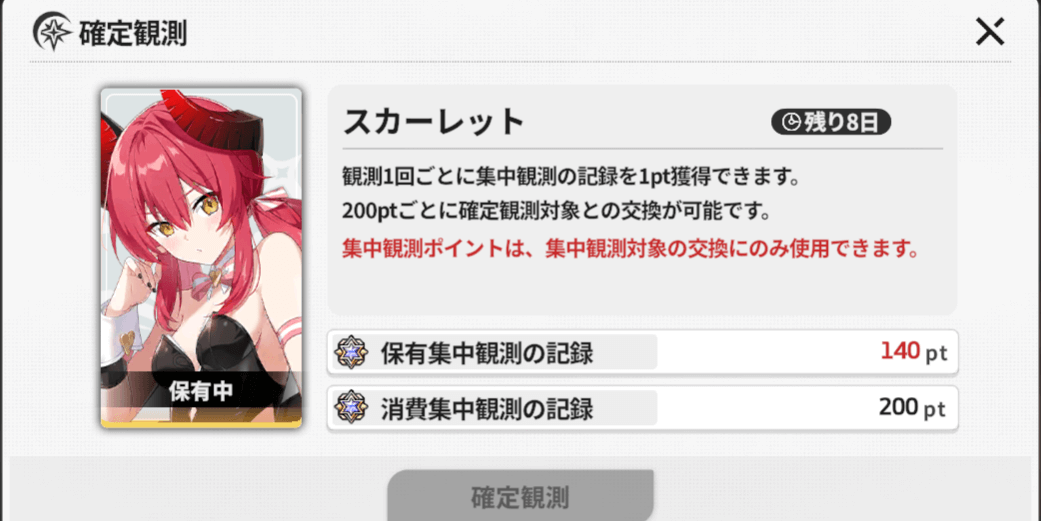This screenshot has height=521, width=1041.
Task: Click the line 200ptごとに確定観測対象との交換
Action: (x=556, y=213)
